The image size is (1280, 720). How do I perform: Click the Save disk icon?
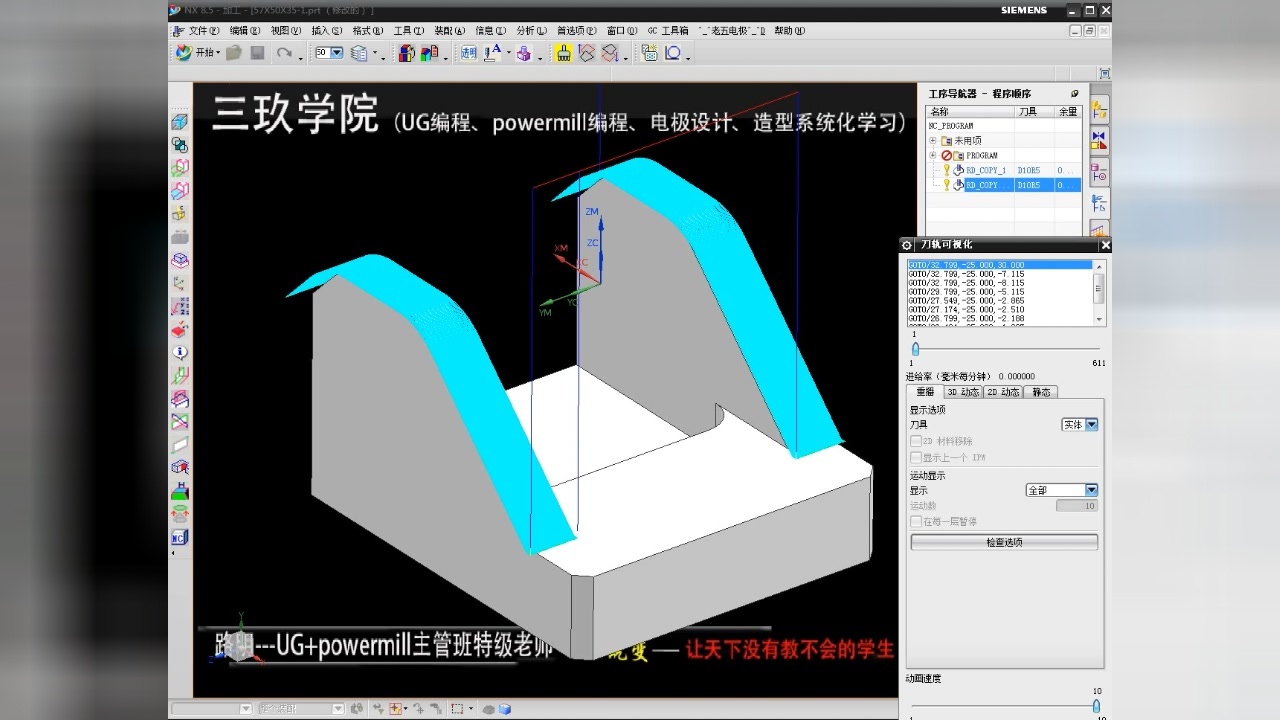257,52
